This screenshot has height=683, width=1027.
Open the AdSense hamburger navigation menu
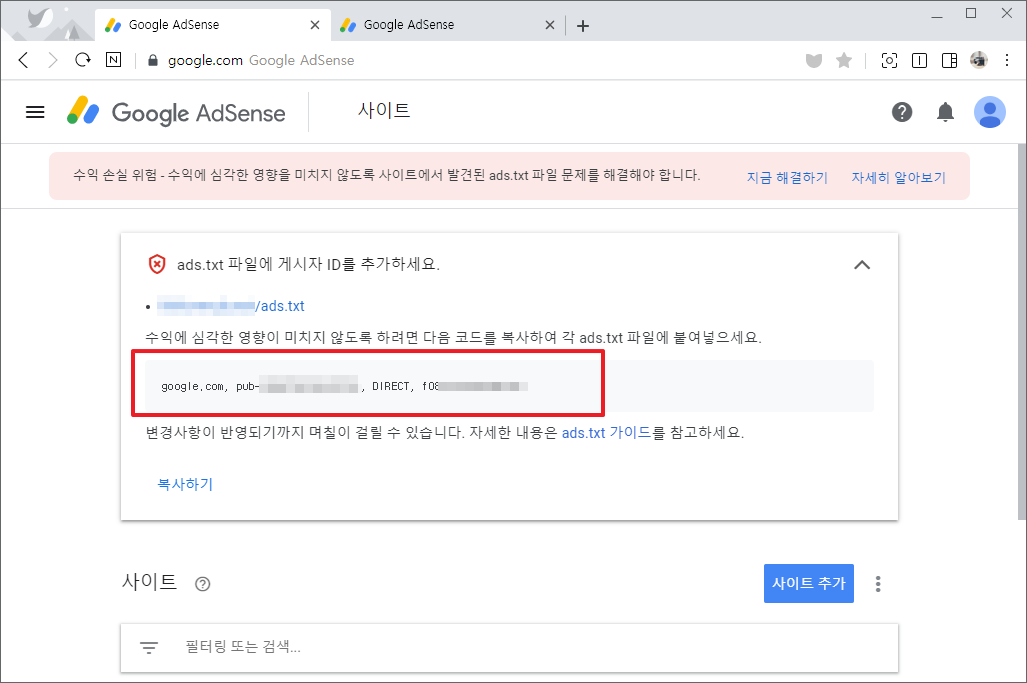(x=35, y=113)
